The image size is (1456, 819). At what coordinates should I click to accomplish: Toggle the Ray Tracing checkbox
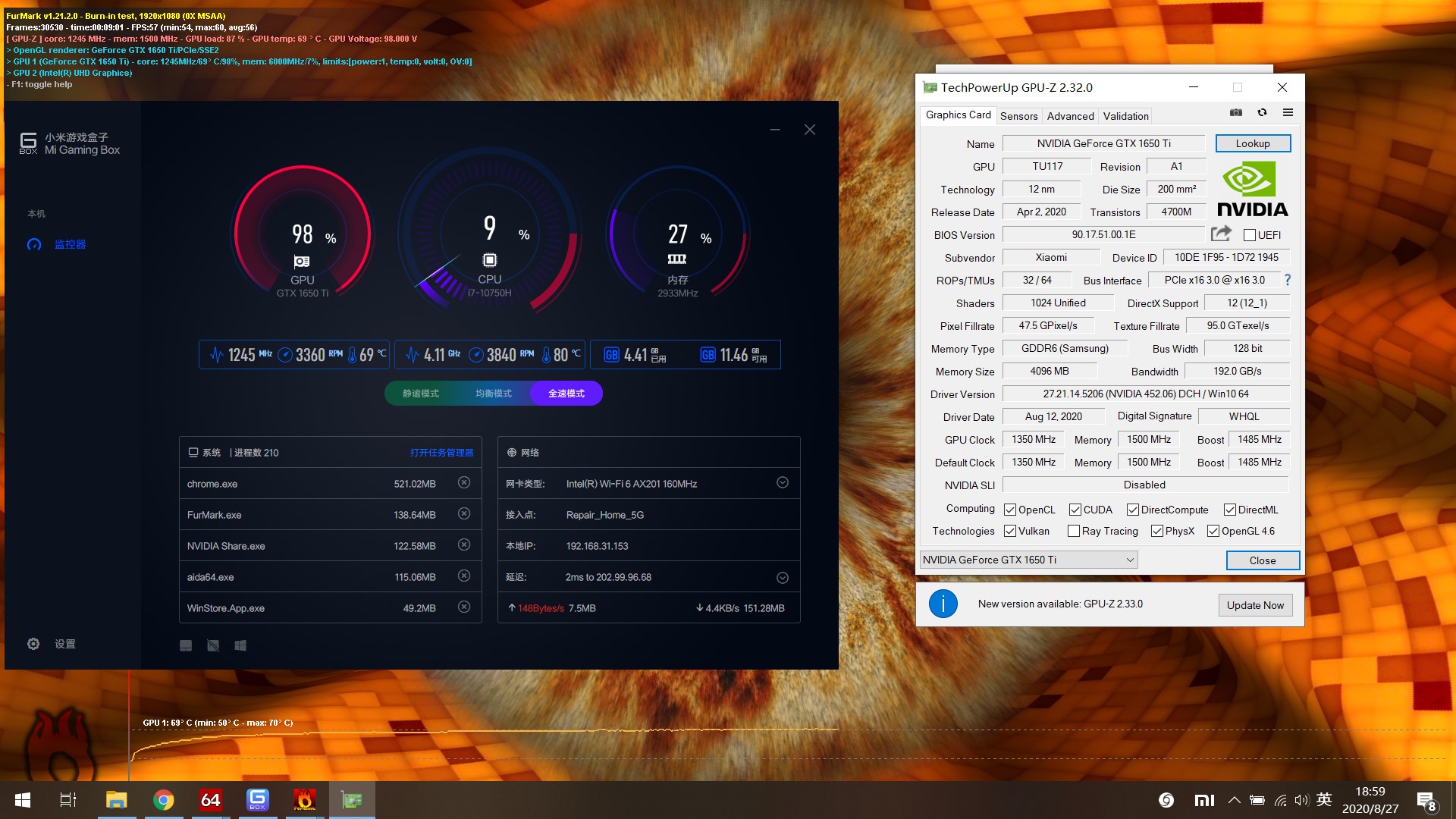(x=1074, y=531)
